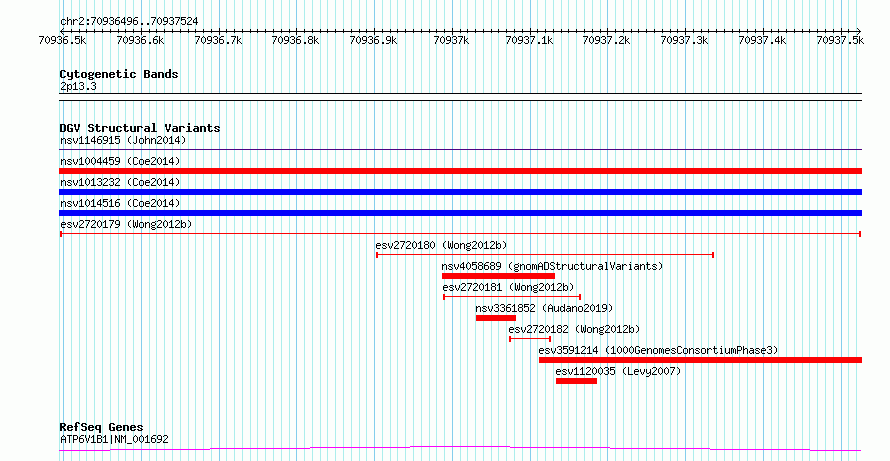Screen dimensions: 890x461
Task: Select the nsv3361852 red variant bar
Action: pyautogui.click(x=496, y=318)
